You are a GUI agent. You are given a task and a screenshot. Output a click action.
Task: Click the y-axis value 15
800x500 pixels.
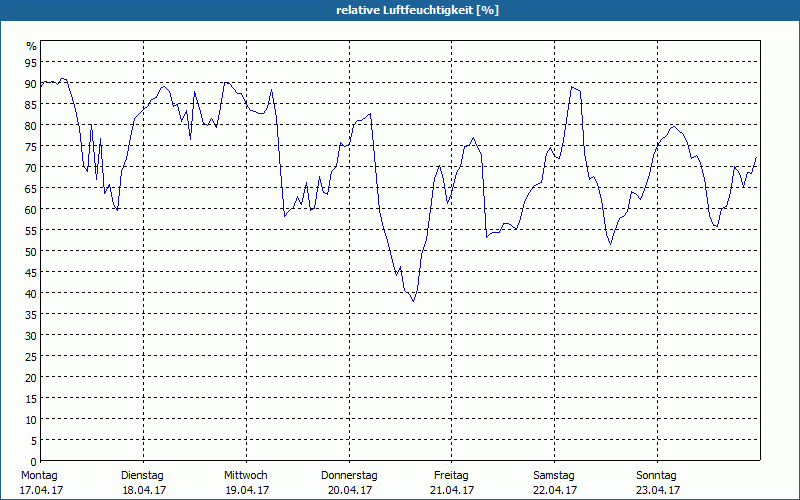tap(31, 399)
